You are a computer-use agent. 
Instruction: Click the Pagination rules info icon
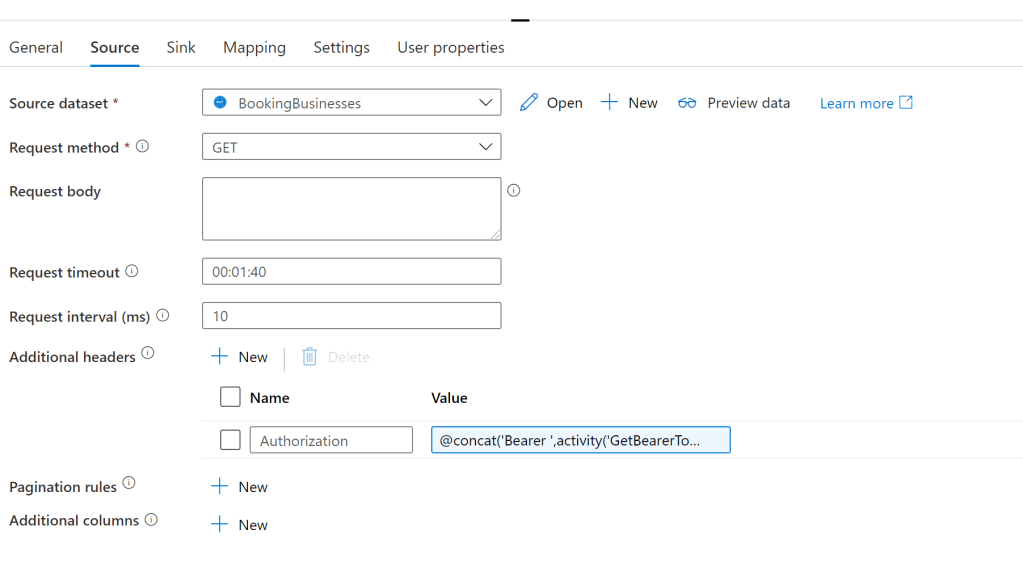(128, 483)
